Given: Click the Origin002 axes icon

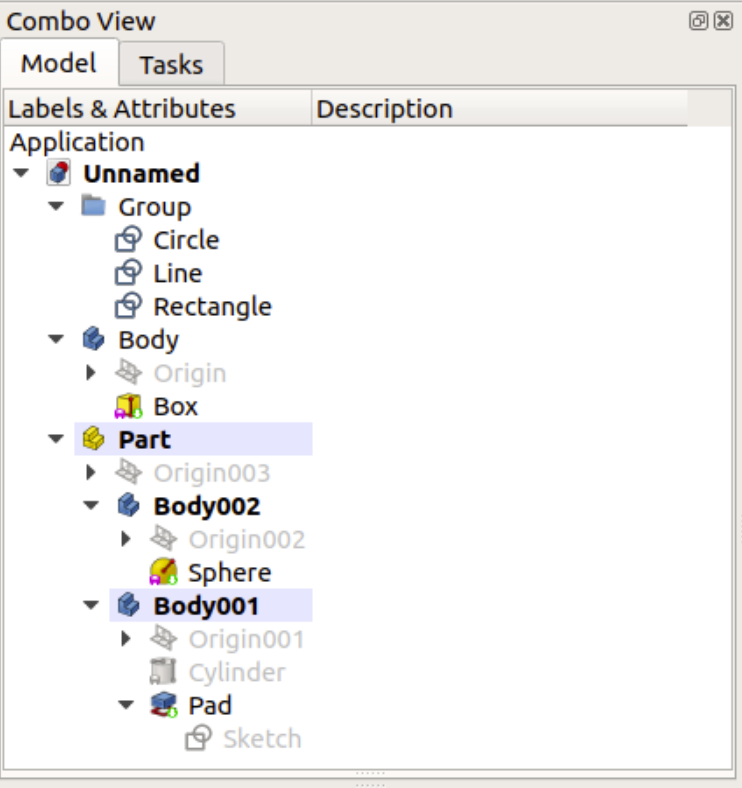Looking at the screenshot, I should pyautogui.click(x=164, y=539).
